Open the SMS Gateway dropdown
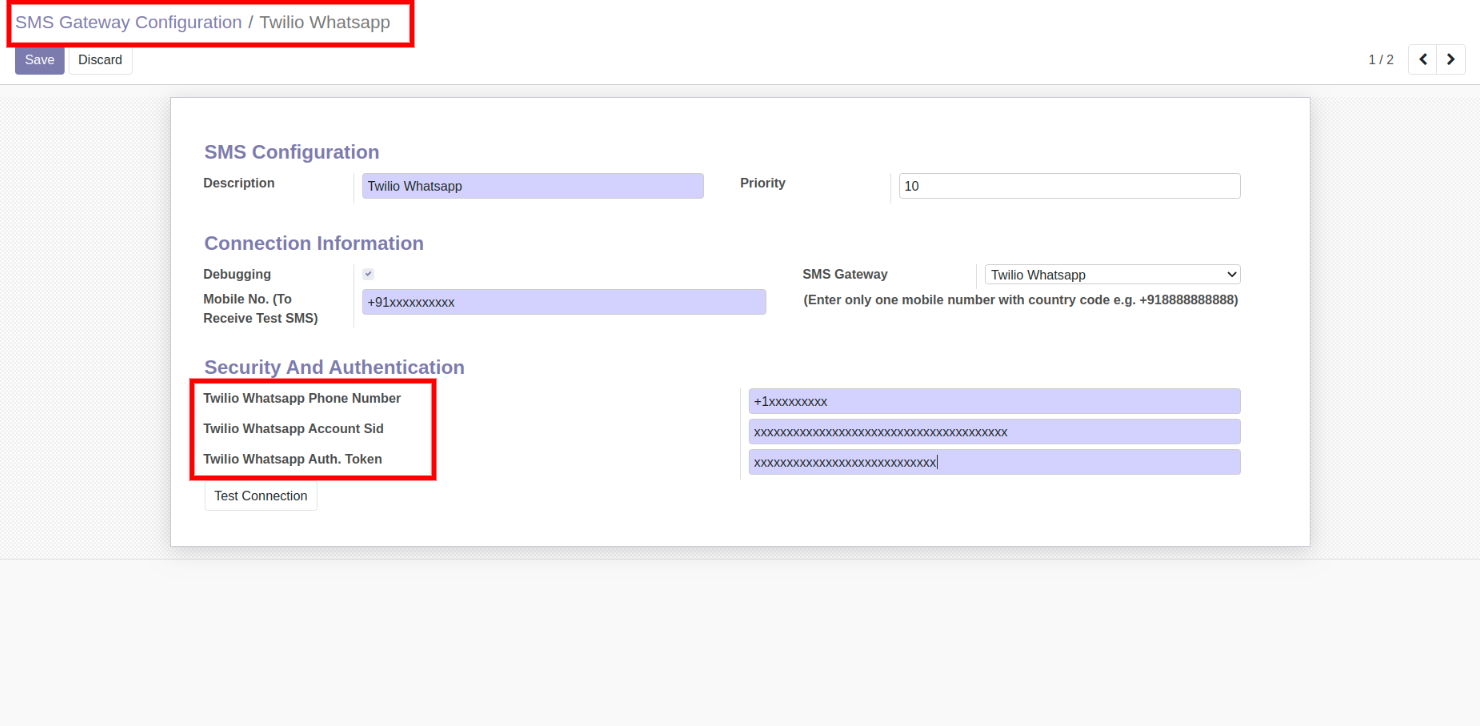Screen dimensions: 1480x726 click(x=1112, y=275)
